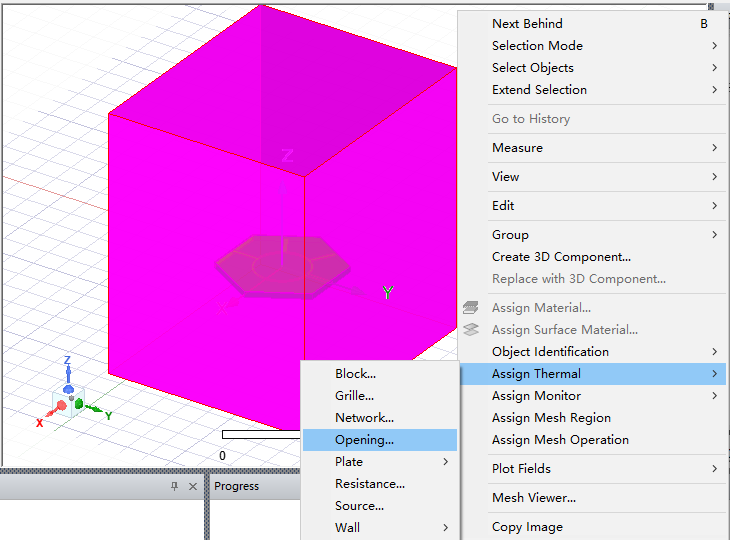The image size is (730, 540).
Task: Select Opening... in the thermal submenu
Action: click(364, 440)
